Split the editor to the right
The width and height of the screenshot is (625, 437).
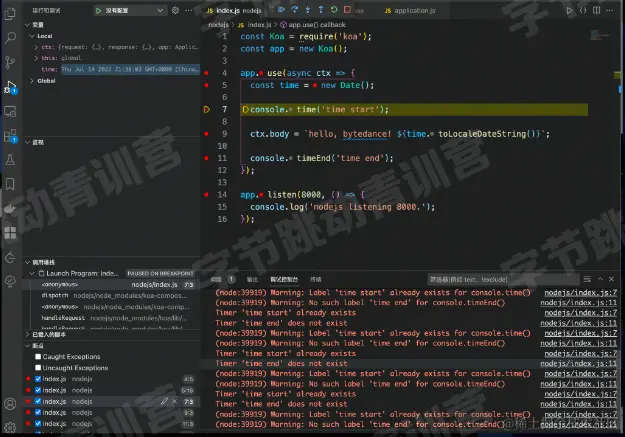click(x=596, y=10)
